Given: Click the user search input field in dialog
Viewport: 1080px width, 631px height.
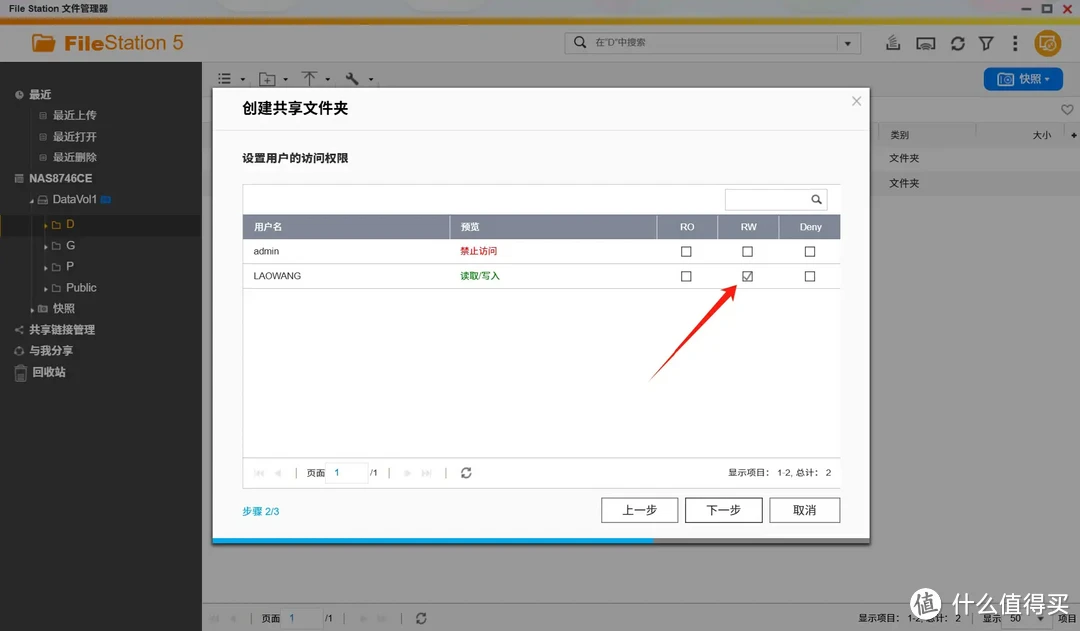Looking at the screenshot, I should coord(765,200).
